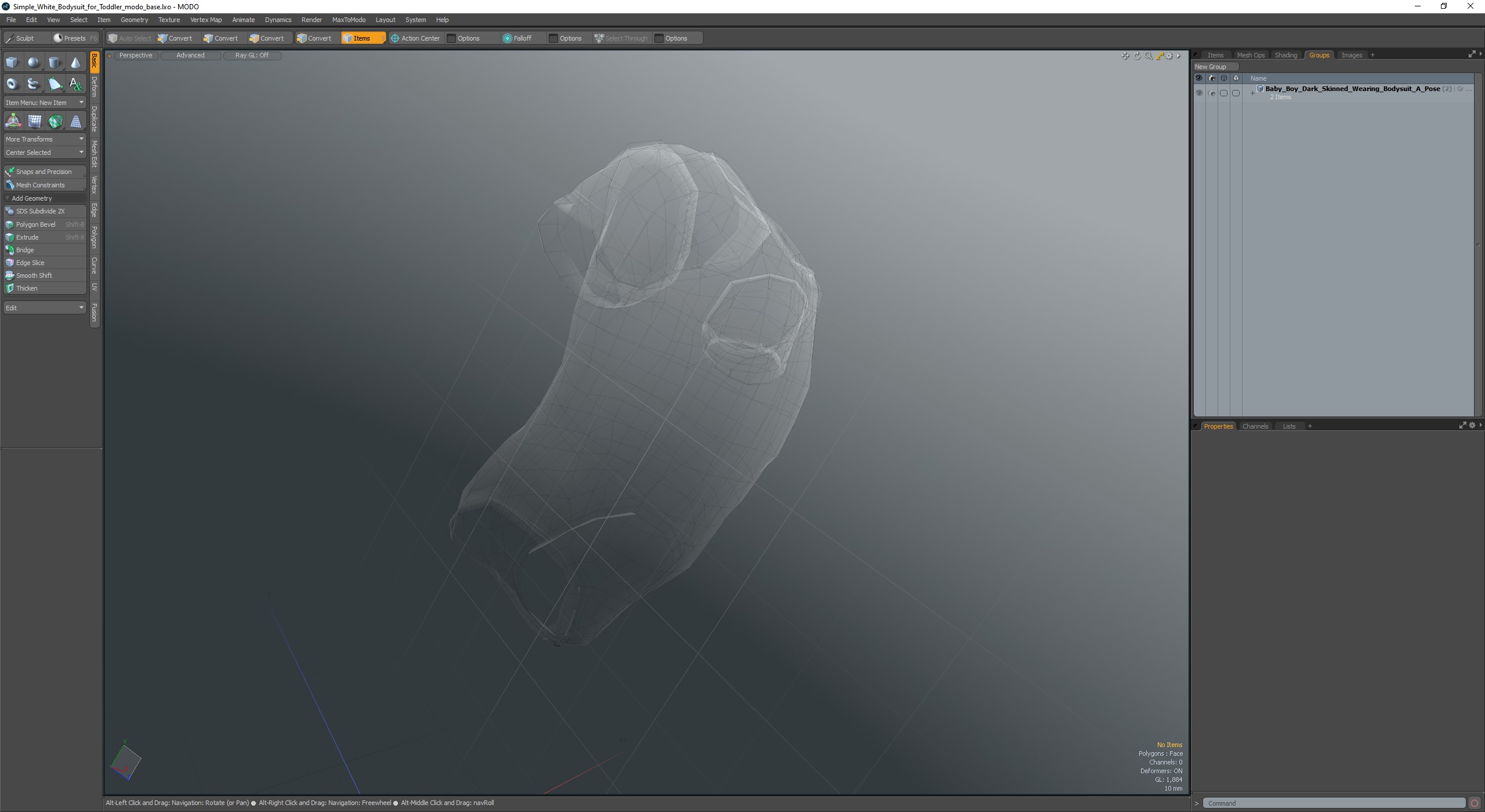
Task: Select the Cube primitive tool
Action: coord(12,62)
